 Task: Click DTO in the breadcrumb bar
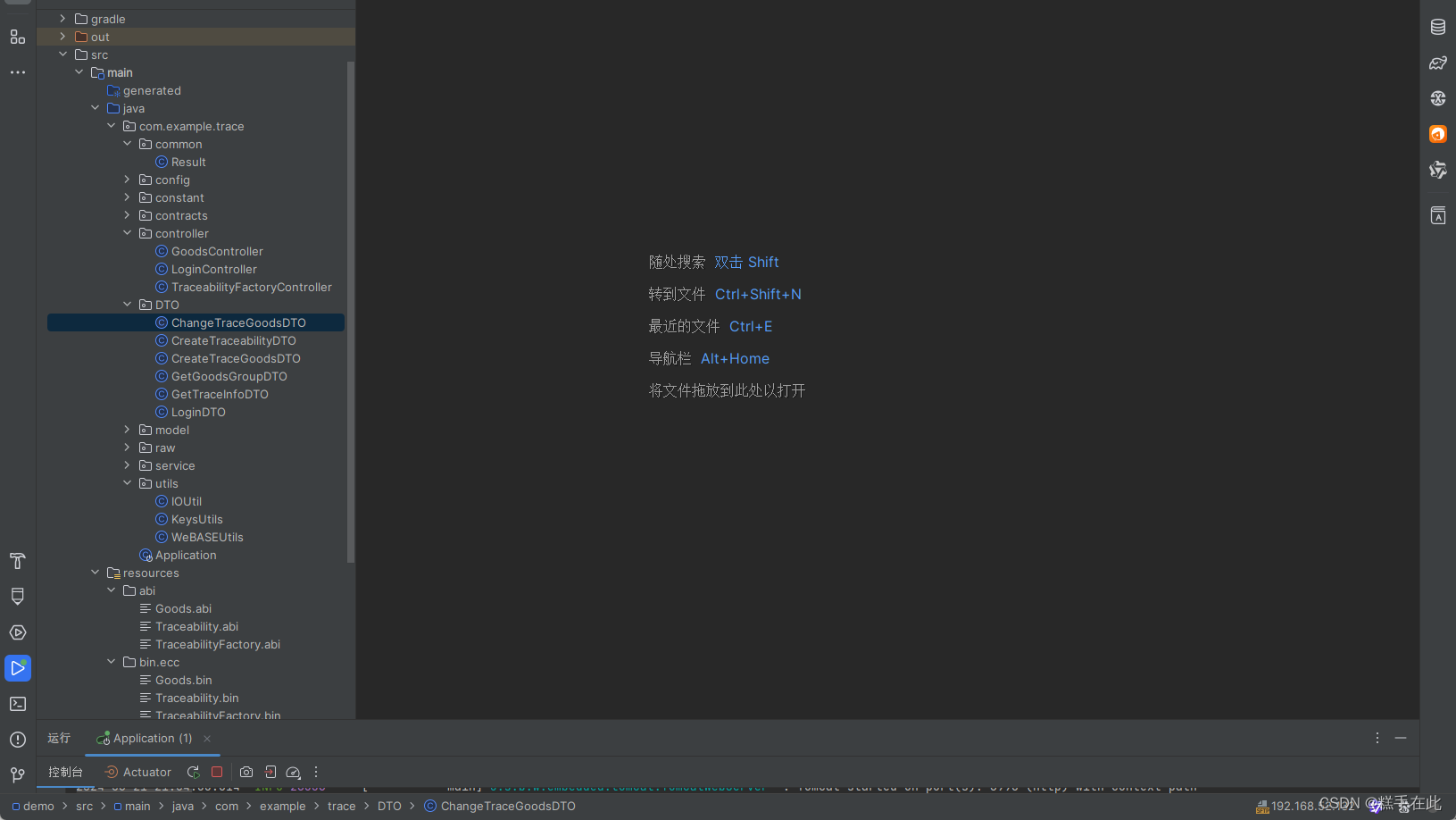(389, 806)
